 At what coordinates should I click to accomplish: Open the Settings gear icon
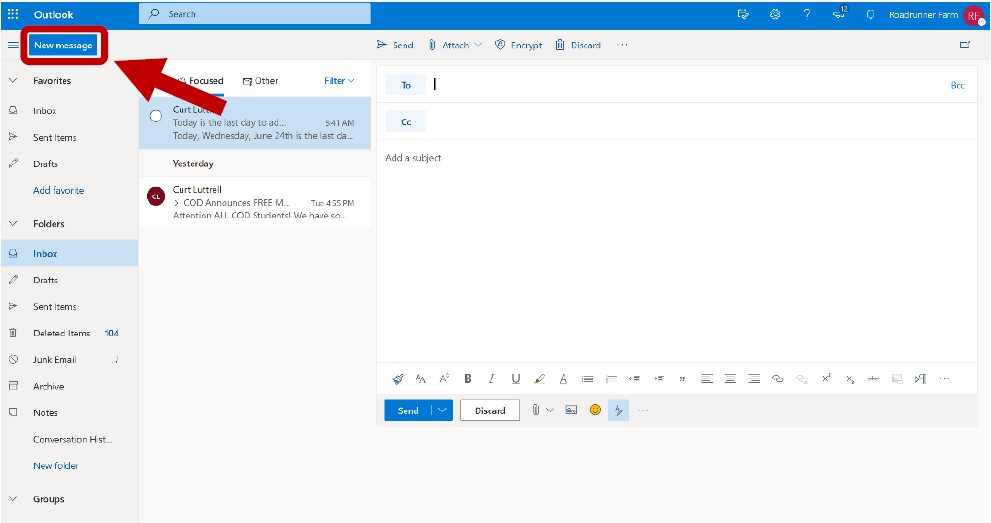click(775, 14)
